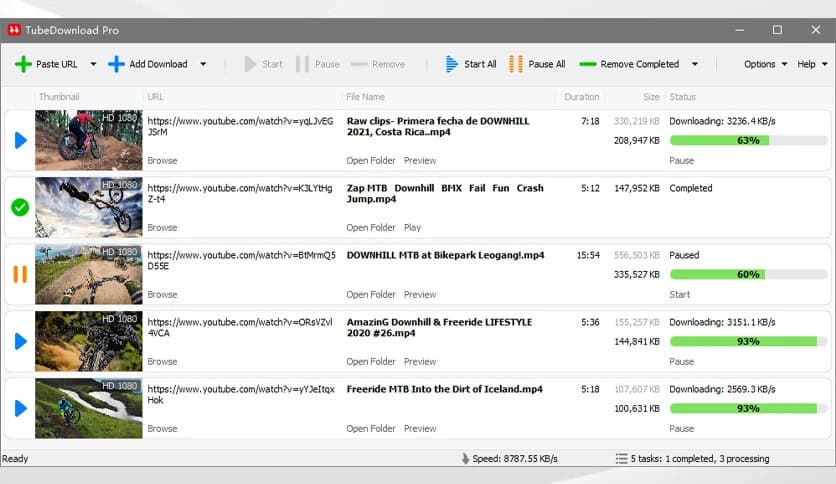Sort by the Thumbnail column header
836x484 pixels.
(x=59, y=96)
